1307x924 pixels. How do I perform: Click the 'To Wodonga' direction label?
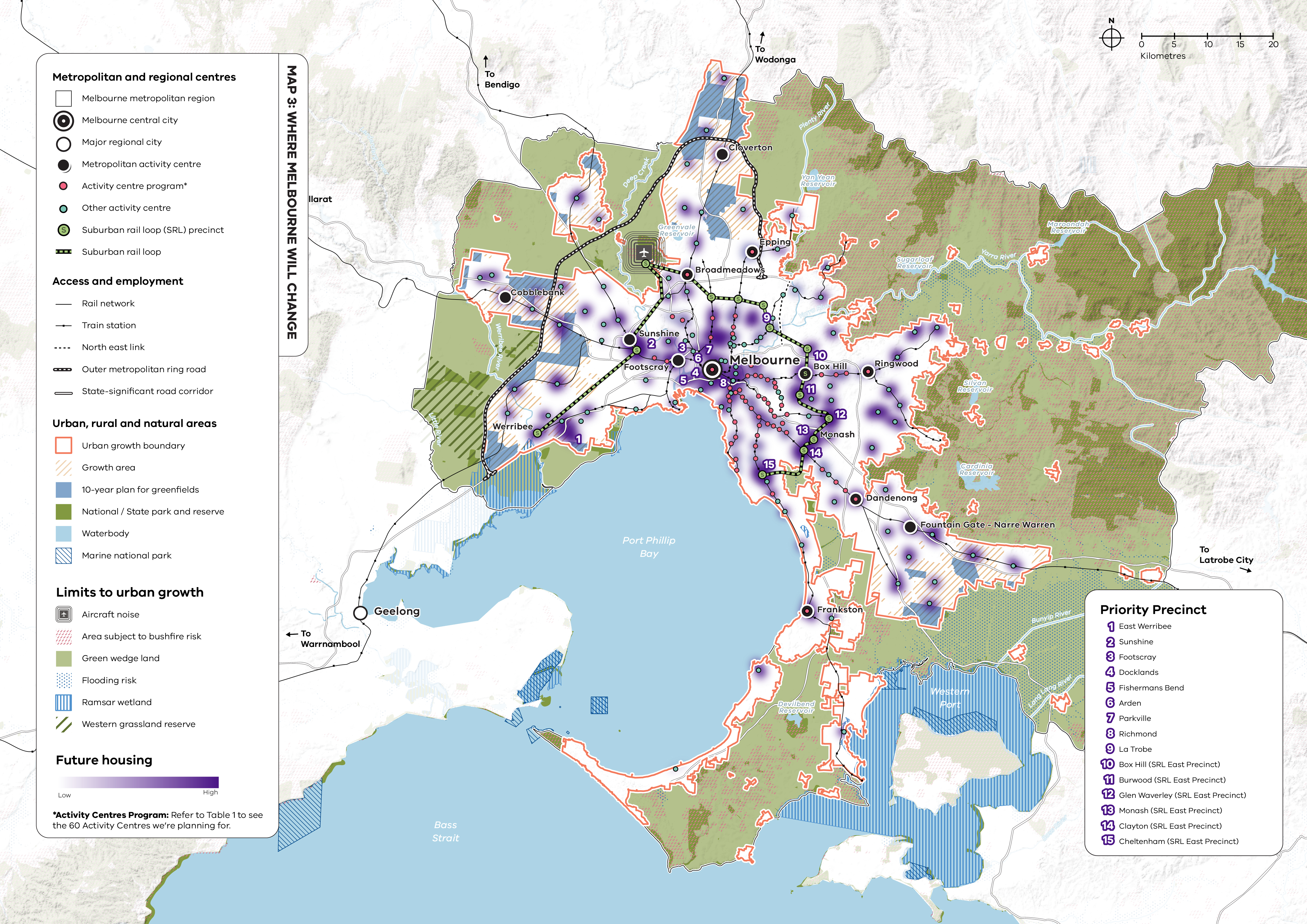click(775, 54)
